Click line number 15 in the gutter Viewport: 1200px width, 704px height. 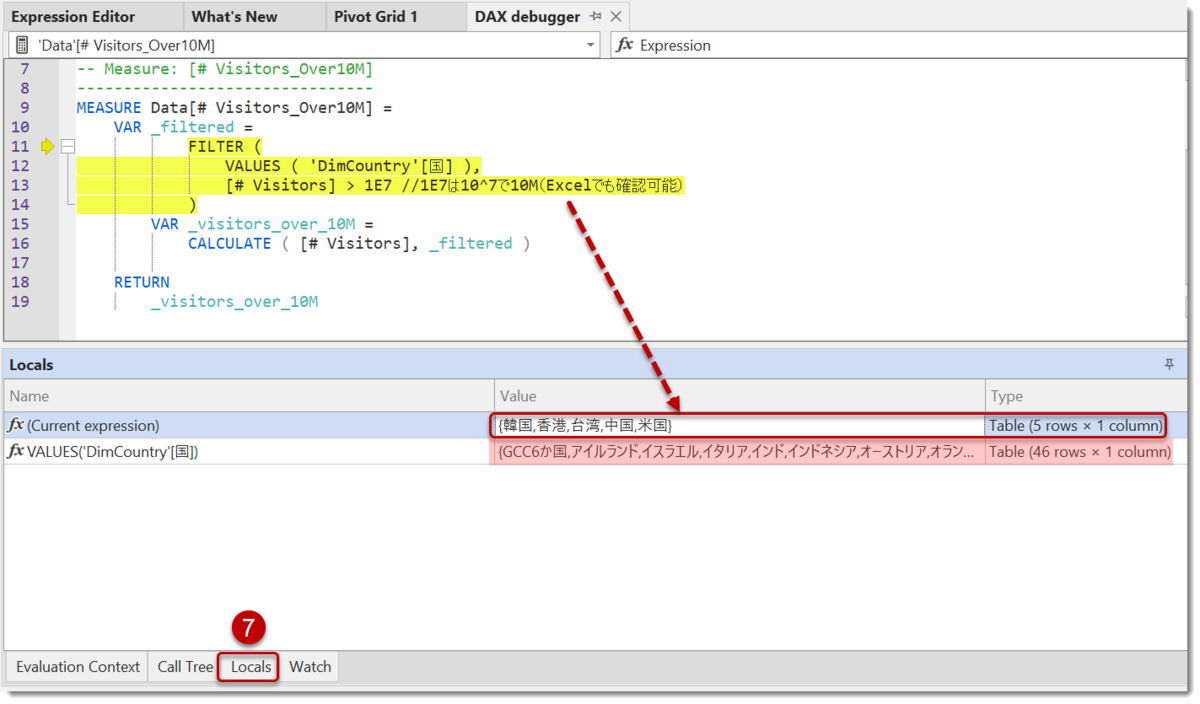20,224
